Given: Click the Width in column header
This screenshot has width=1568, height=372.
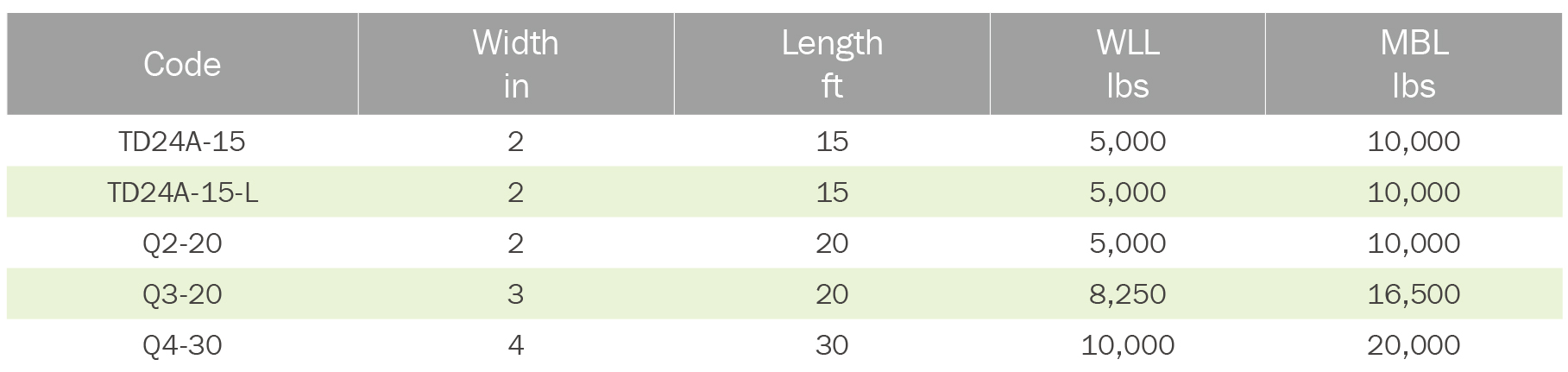Looking at the screenshot, I should (515, 65).
